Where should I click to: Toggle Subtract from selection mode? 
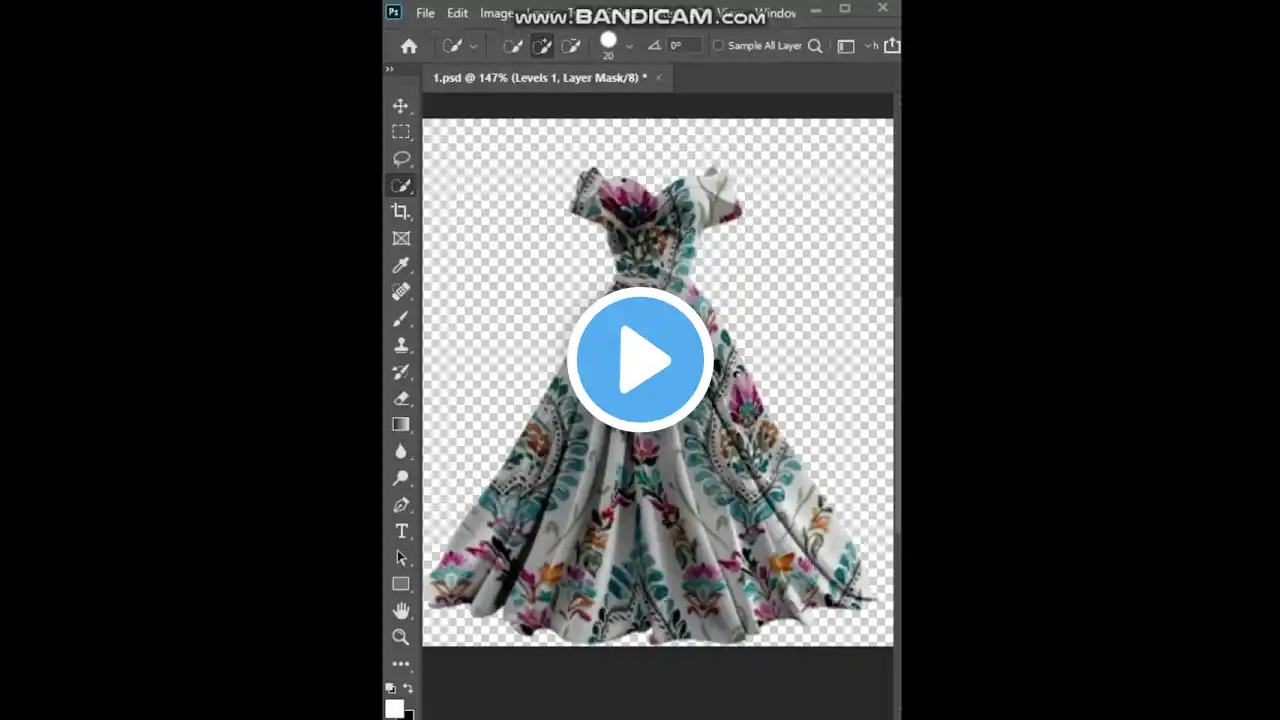pyautogui.click(x=571, y=45)
